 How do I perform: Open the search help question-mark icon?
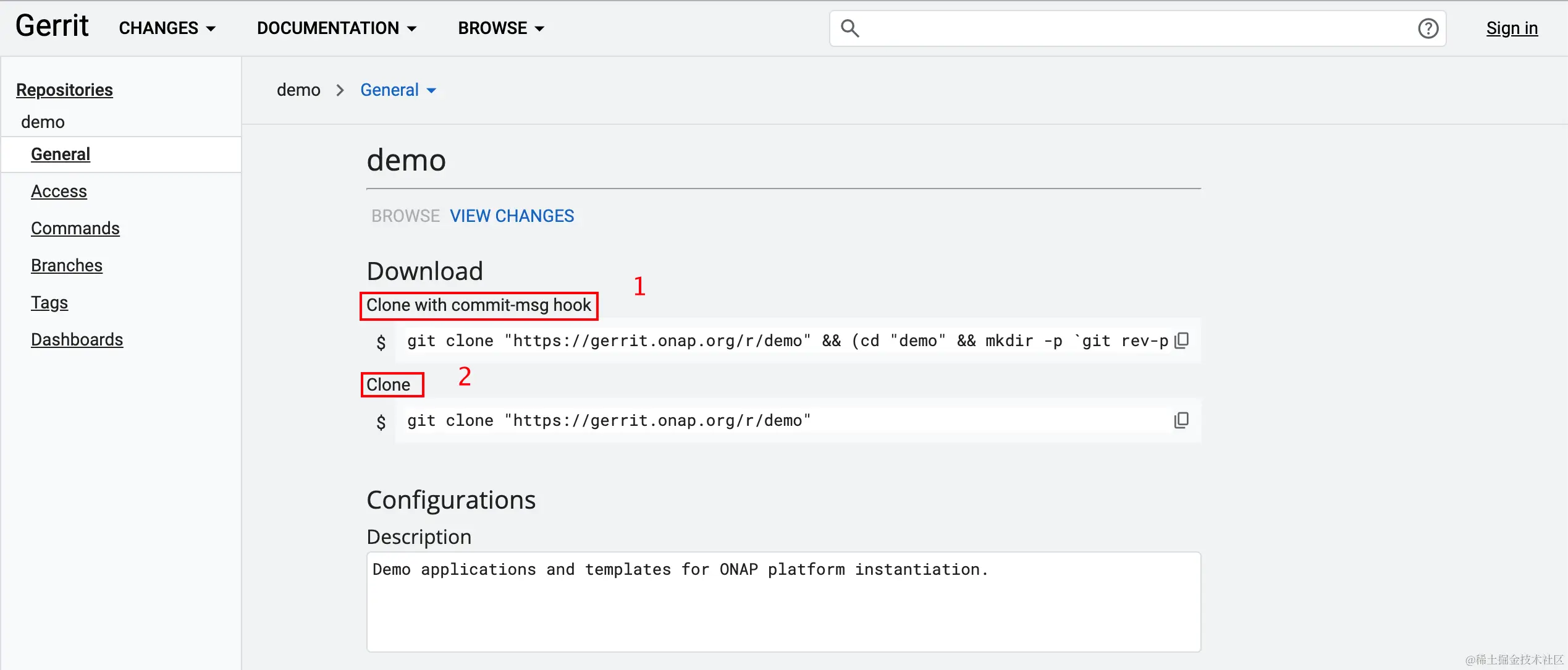pyautogui.click(x=1428, y=28)
